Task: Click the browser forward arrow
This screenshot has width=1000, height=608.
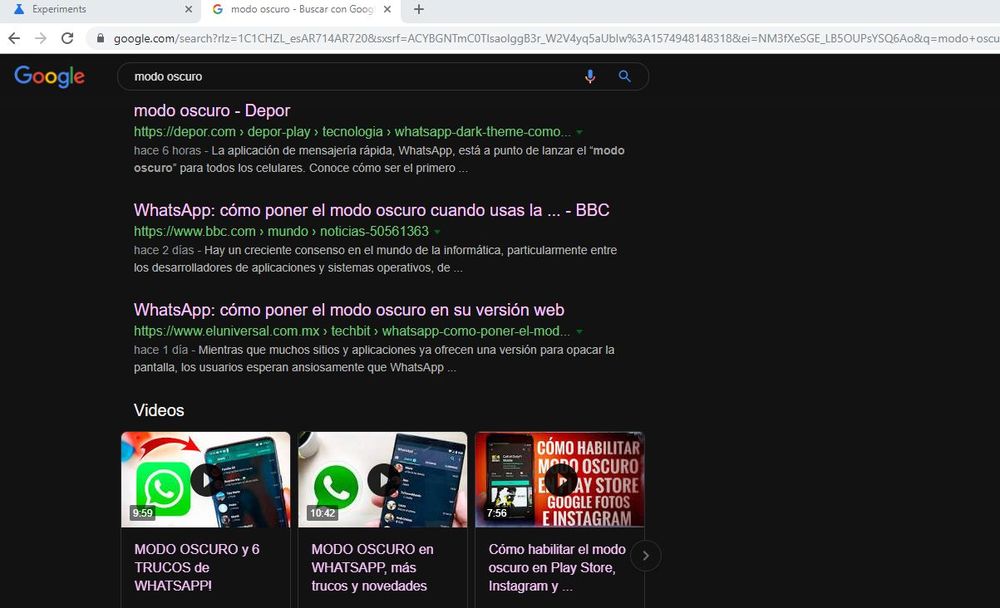Action: pyautogui.click(x=41, y=38)
